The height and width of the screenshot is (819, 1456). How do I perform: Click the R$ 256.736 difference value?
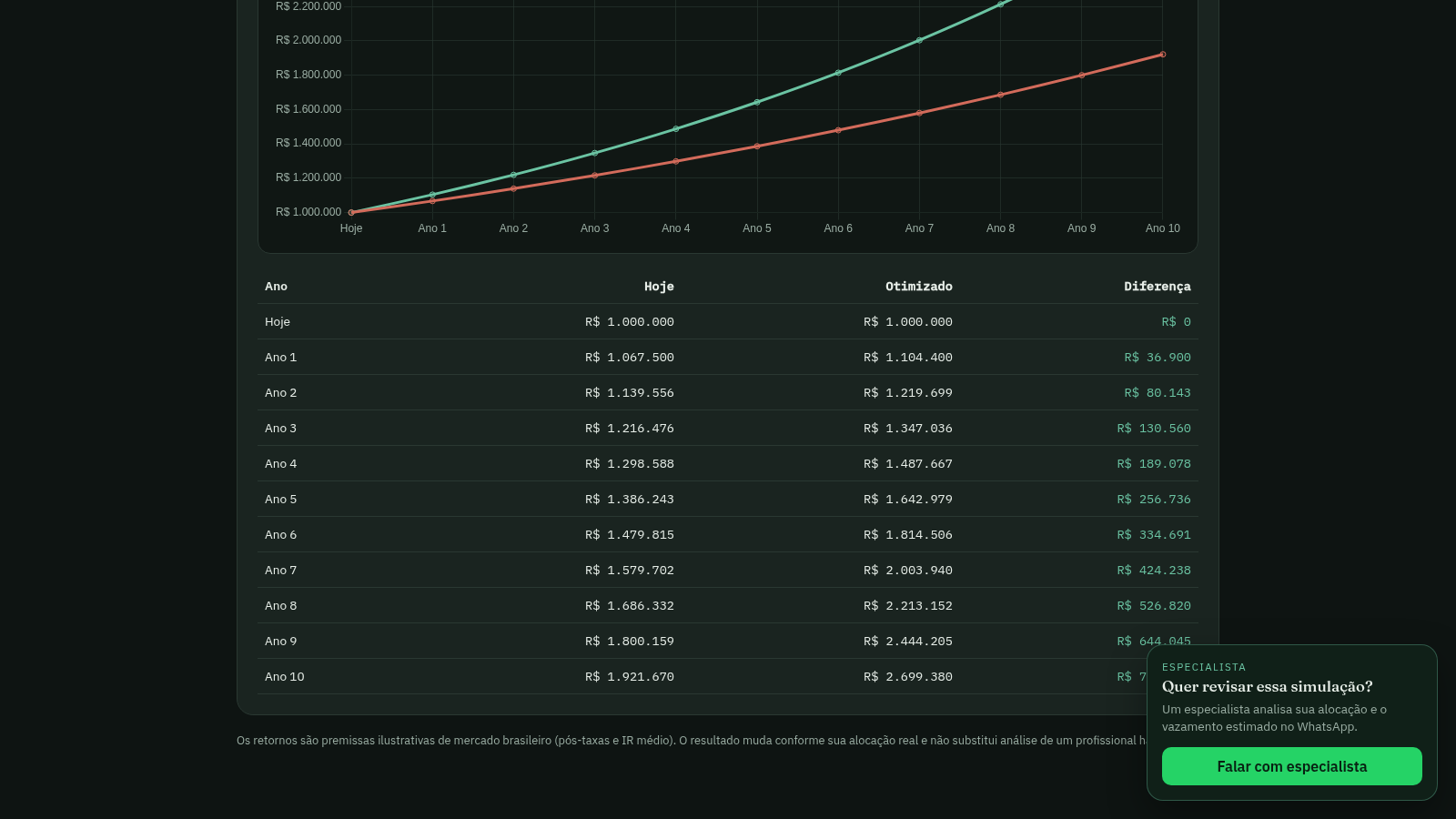1154,499
